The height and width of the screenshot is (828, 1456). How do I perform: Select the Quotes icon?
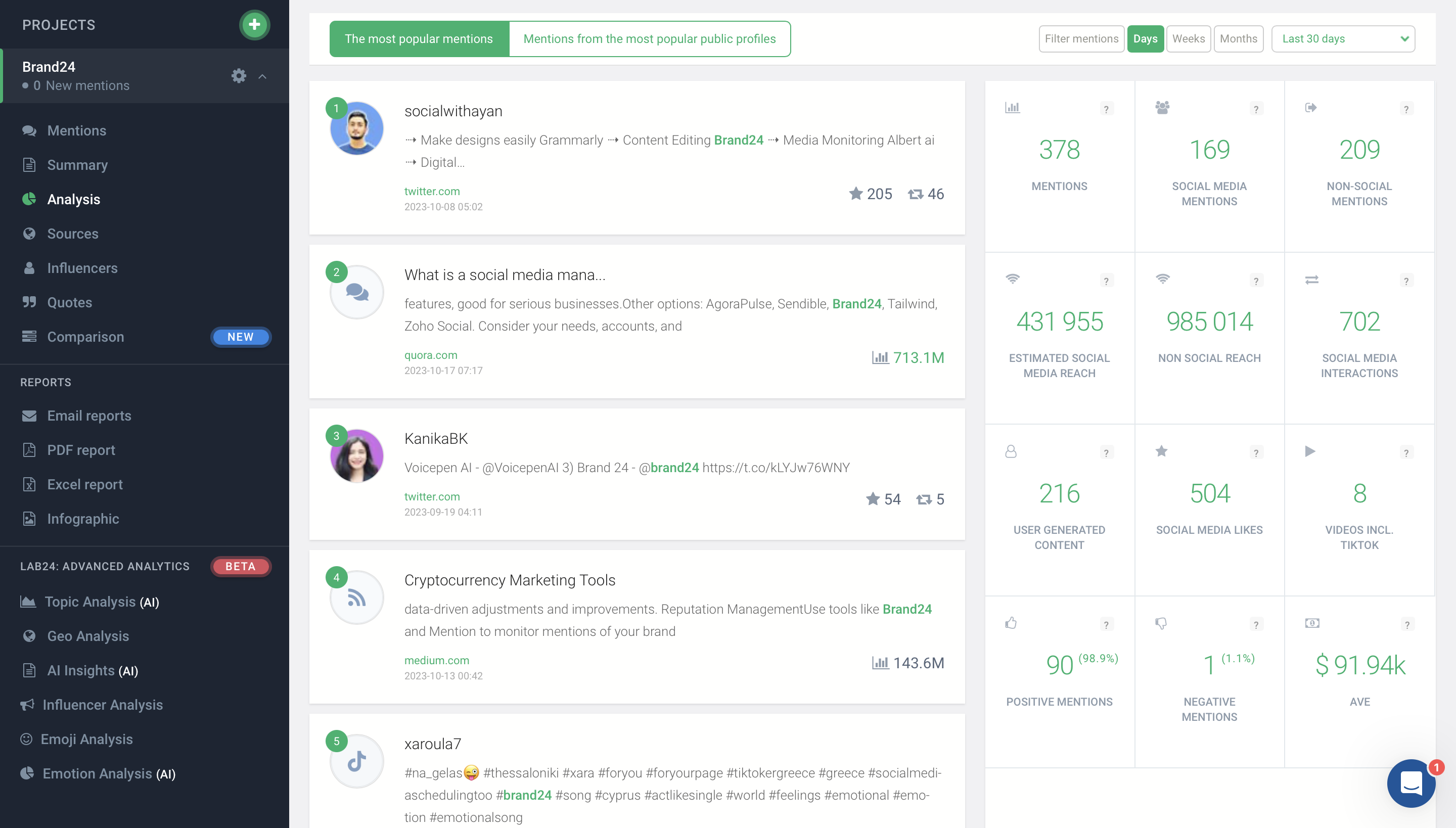tap(30, 302)
